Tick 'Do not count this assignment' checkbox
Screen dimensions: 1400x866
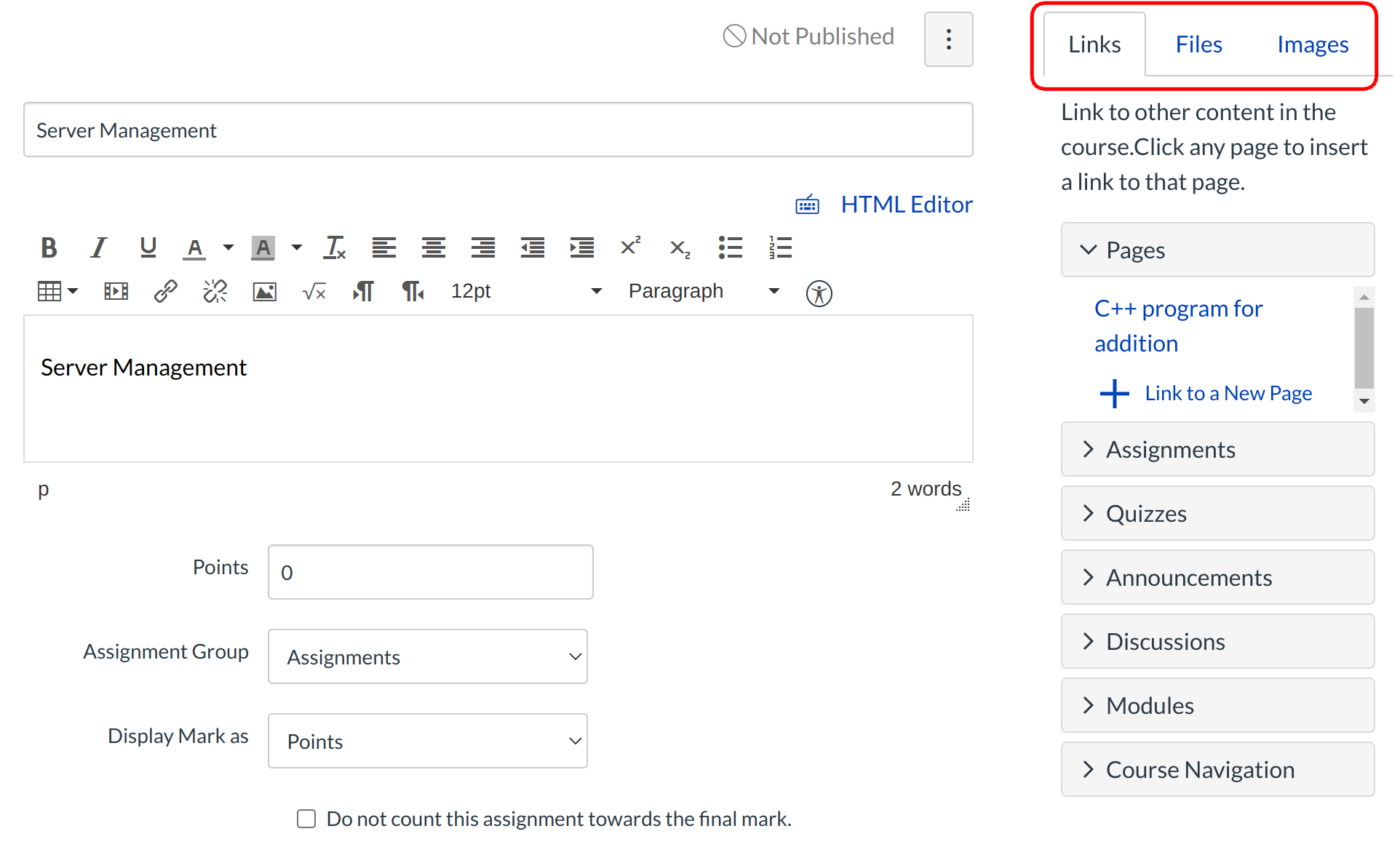tap(306, 819)
